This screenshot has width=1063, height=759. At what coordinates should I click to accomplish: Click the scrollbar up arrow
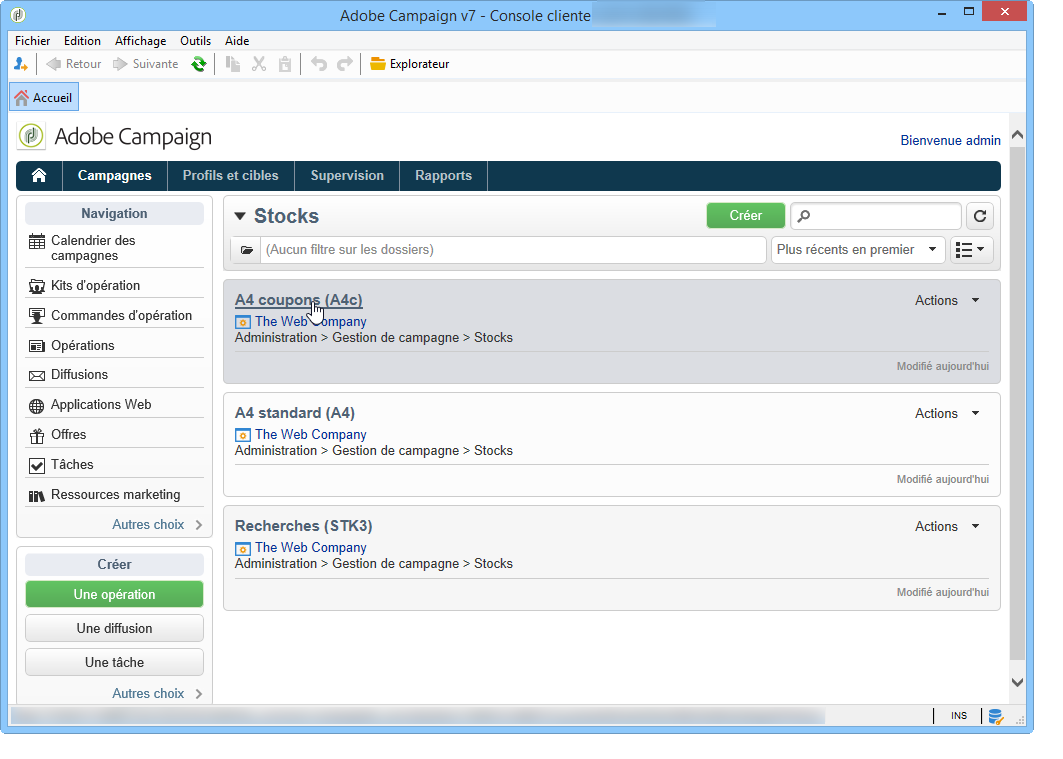1017,135
